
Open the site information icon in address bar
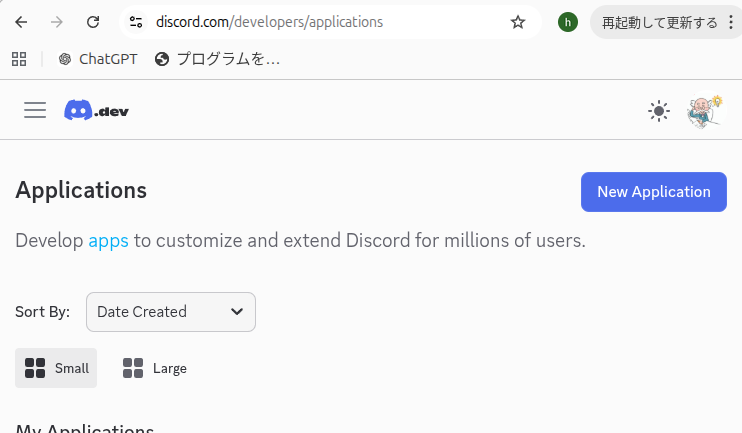(x=137, y=22)
